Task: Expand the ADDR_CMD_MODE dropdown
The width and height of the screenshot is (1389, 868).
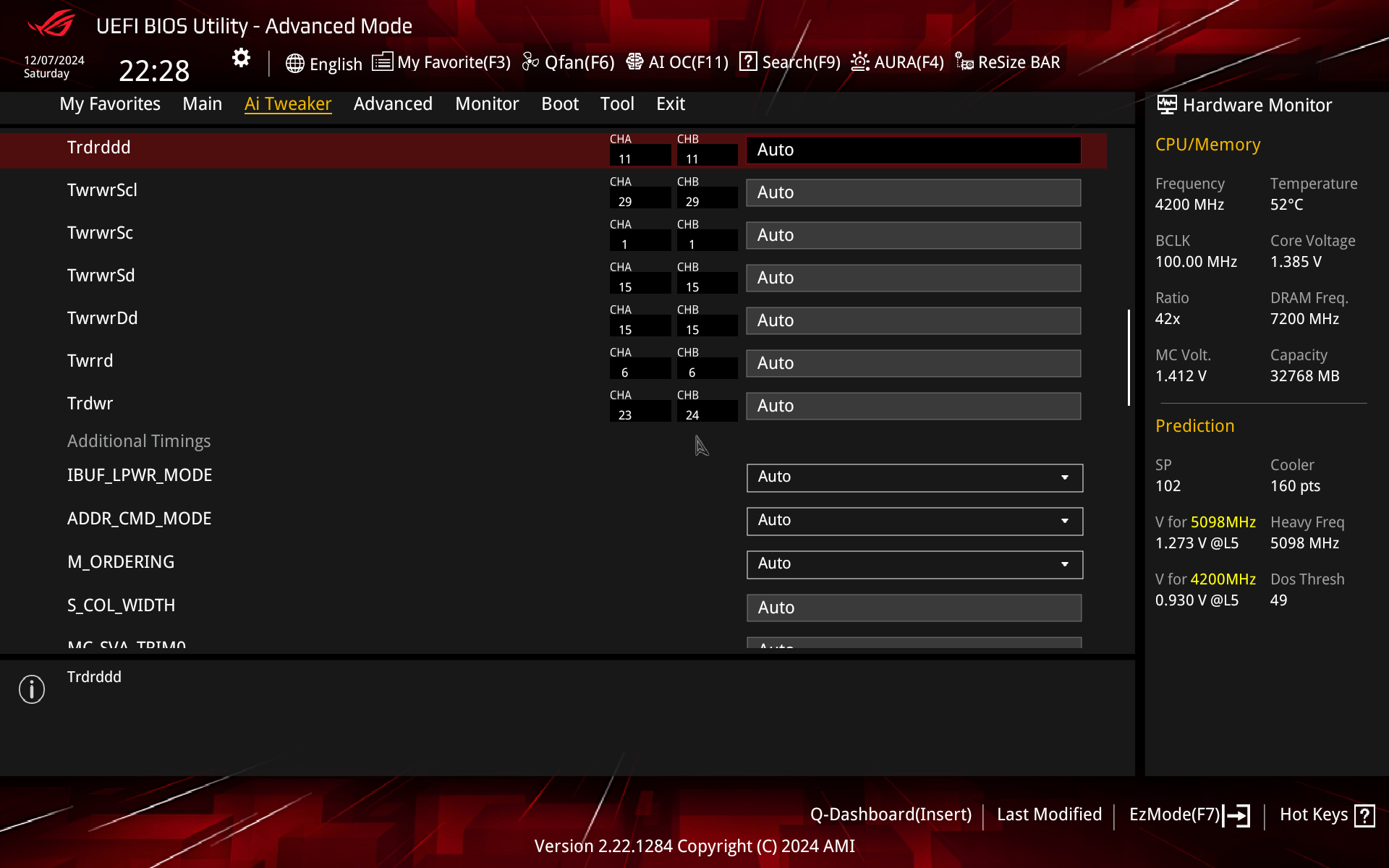Action: [x=914, y=521]
